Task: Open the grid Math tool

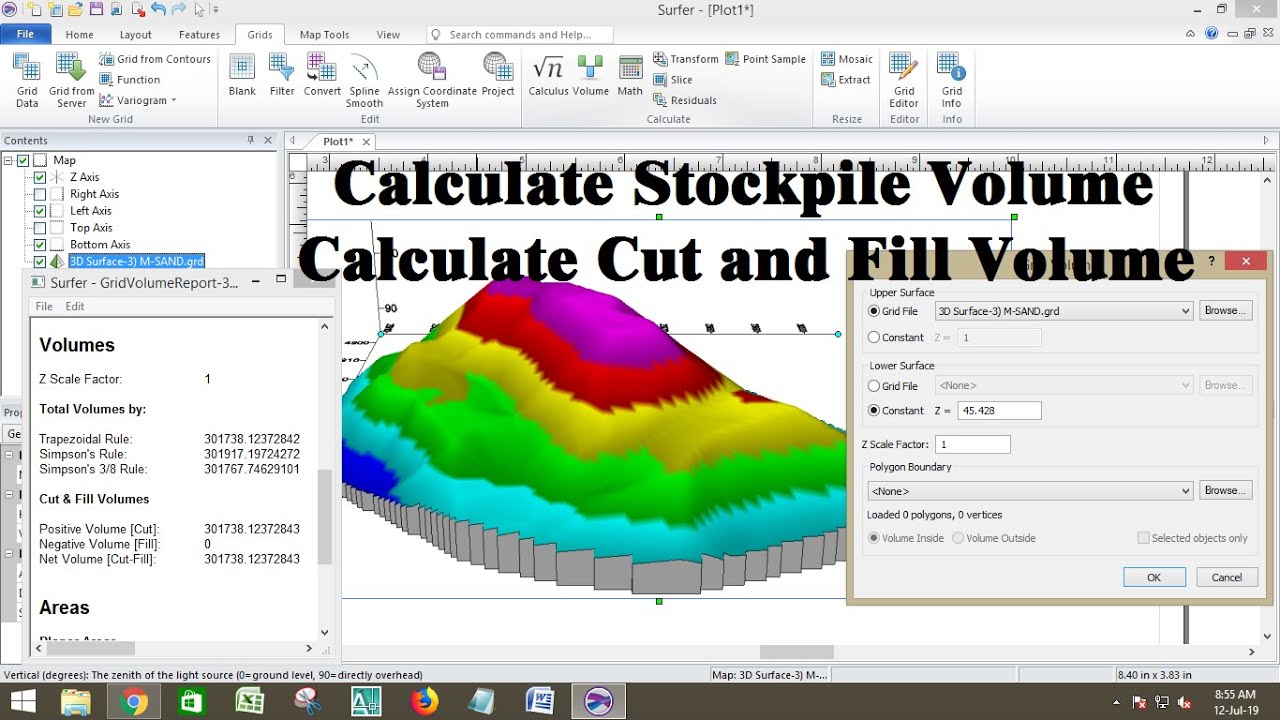Action: (630, 76)
